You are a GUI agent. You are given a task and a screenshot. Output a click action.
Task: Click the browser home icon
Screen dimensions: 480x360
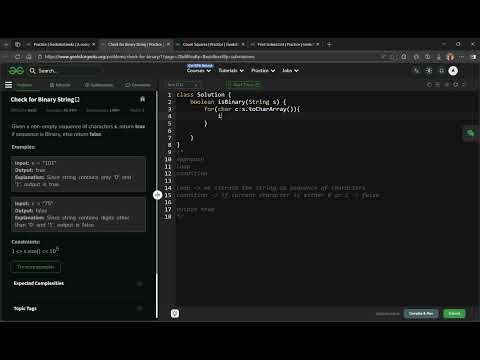(x=29, y=57)
